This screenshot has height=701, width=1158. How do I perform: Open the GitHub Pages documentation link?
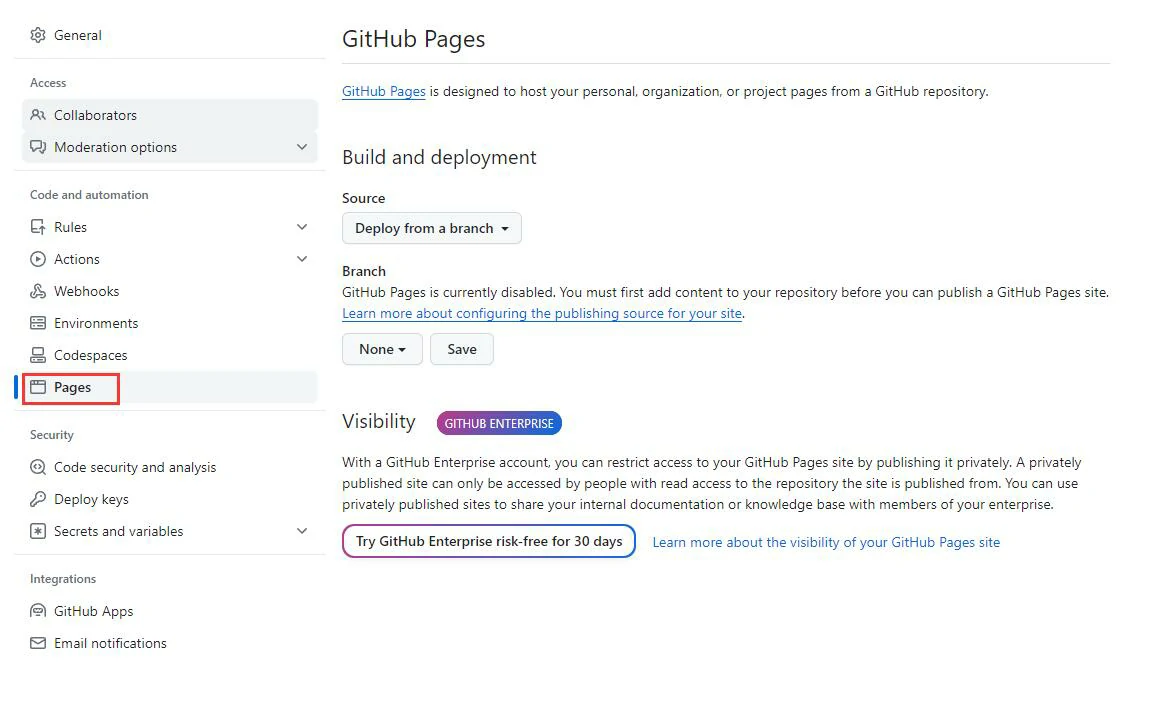click(x=384, y=91)
